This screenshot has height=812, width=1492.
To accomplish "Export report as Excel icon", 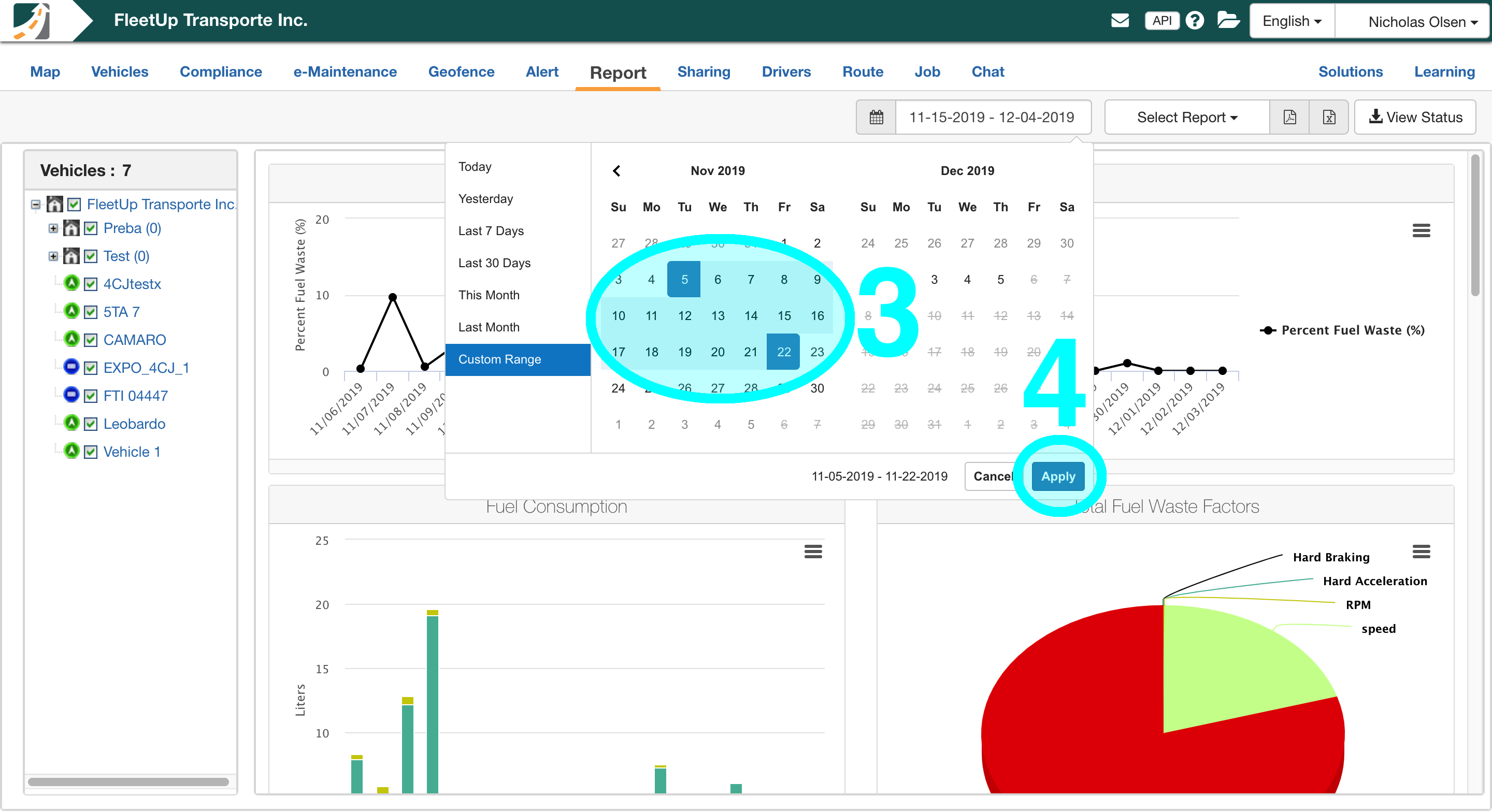I will tap(1329, 118).
